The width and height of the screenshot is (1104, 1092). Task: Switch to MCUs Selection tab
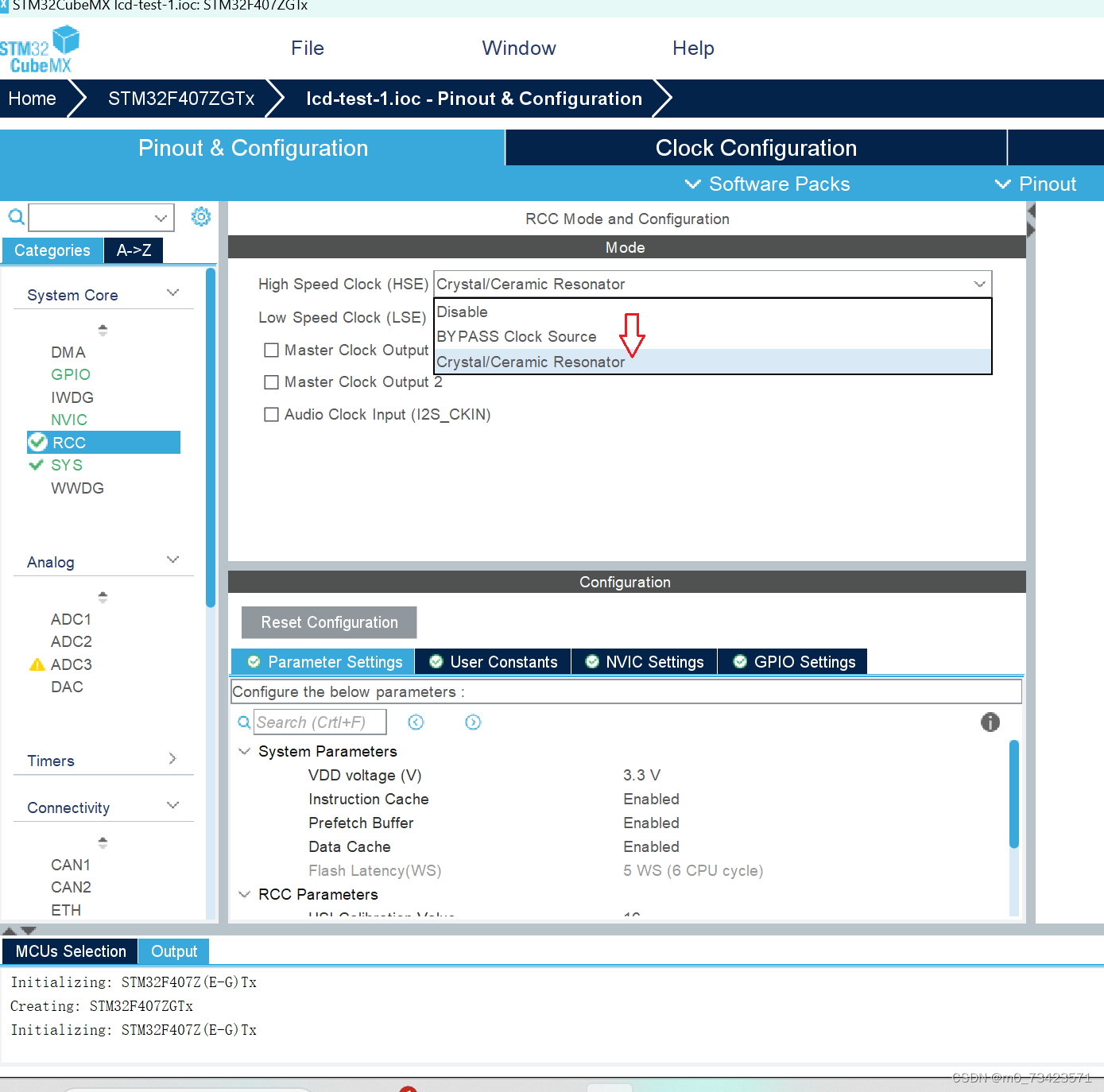pyautogui.click(x=70, y=951)
